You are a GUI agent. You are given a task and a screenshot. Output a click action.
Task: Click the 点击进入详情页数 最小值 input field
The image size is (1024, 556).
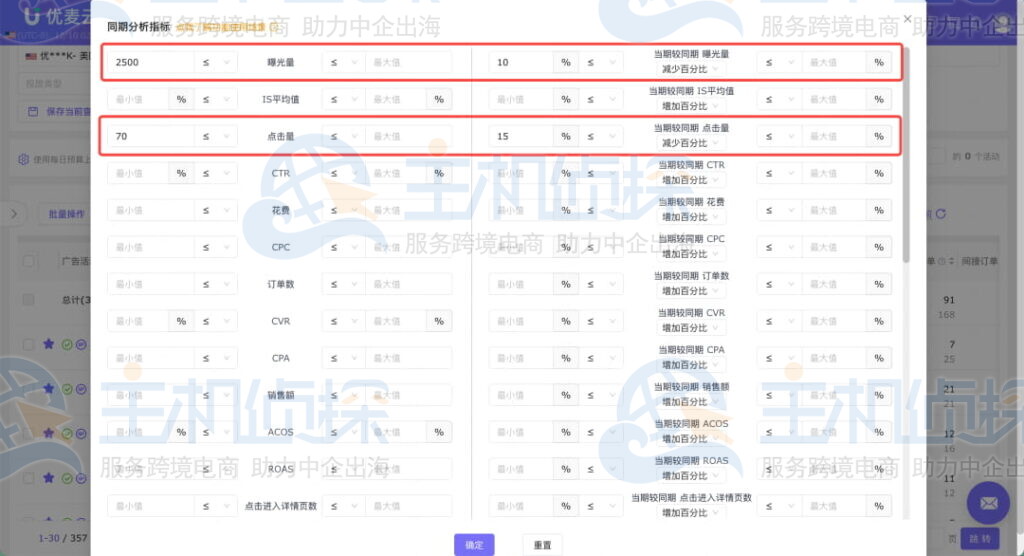pyautogui.click(x=151, y=506)
